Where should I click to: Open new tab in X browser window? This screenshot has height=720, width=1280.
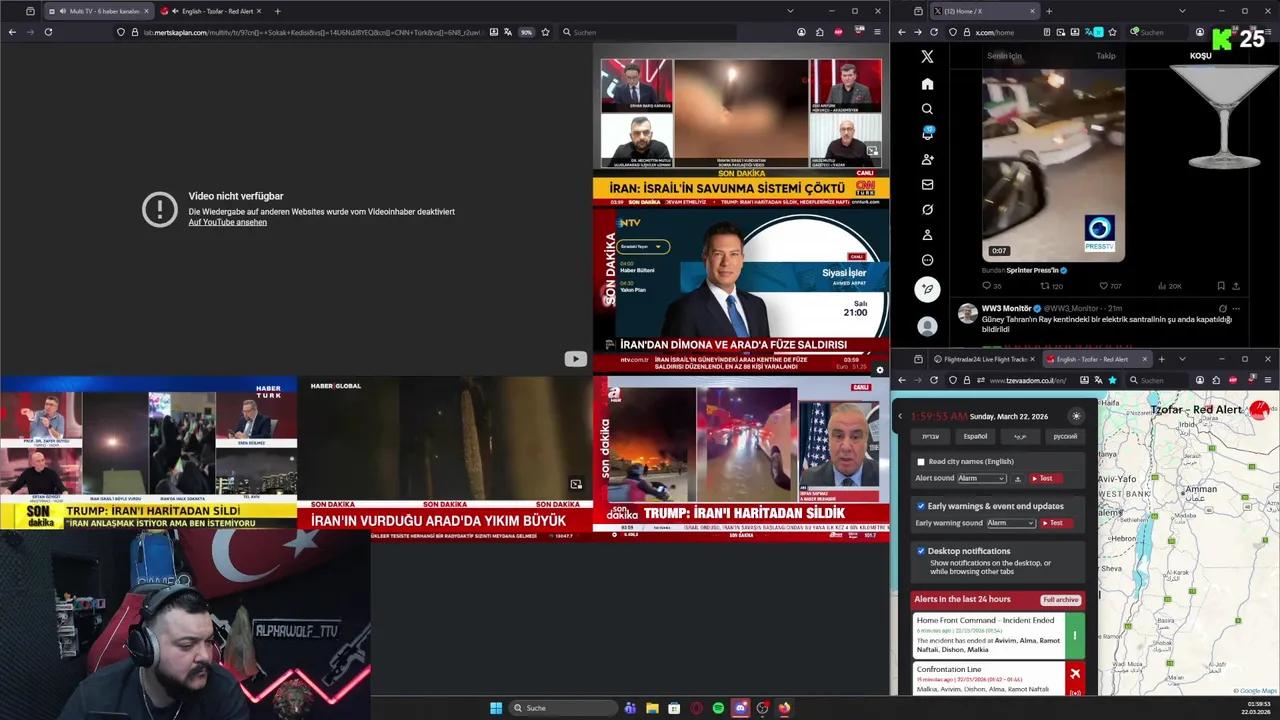1048,11
